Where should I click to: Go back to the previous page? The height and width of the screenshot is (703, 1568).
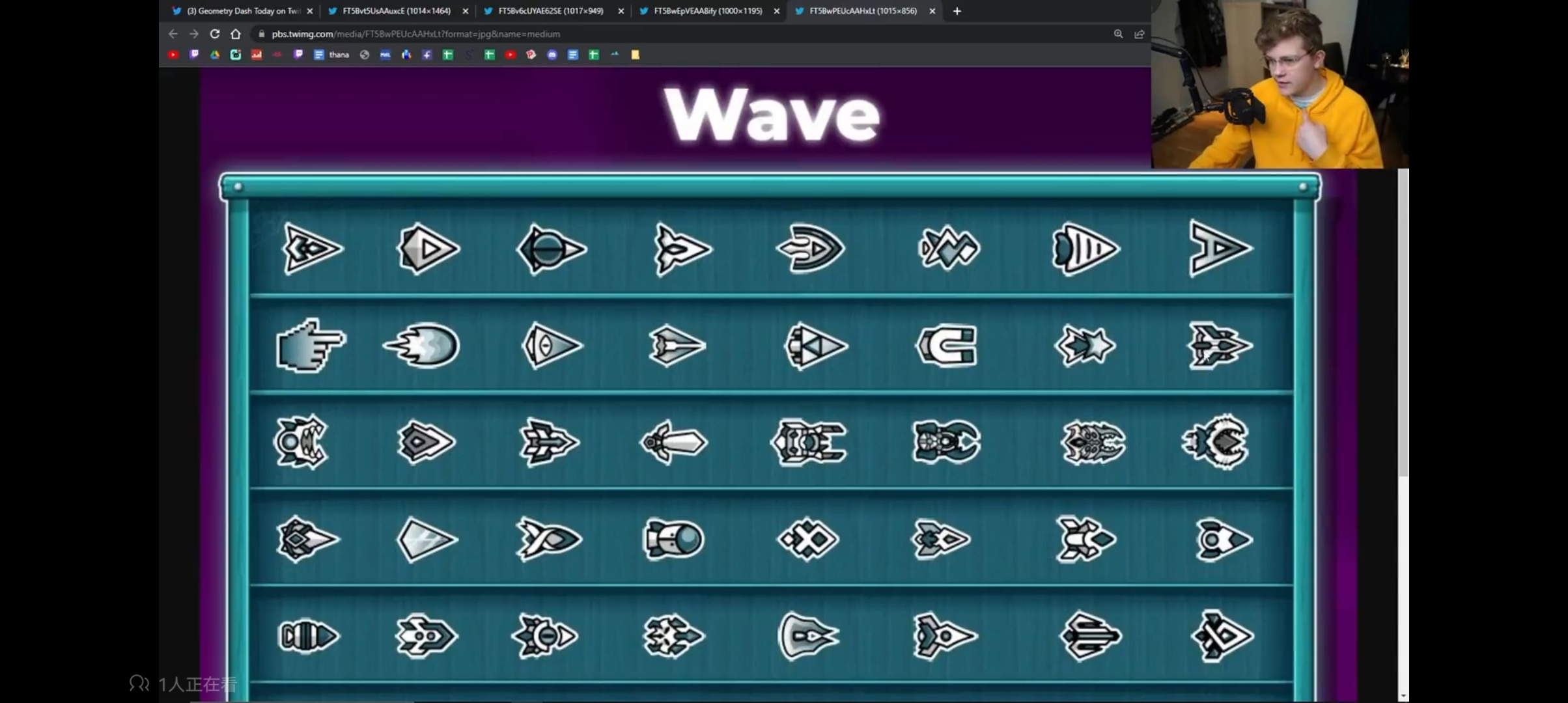(173, 34)
